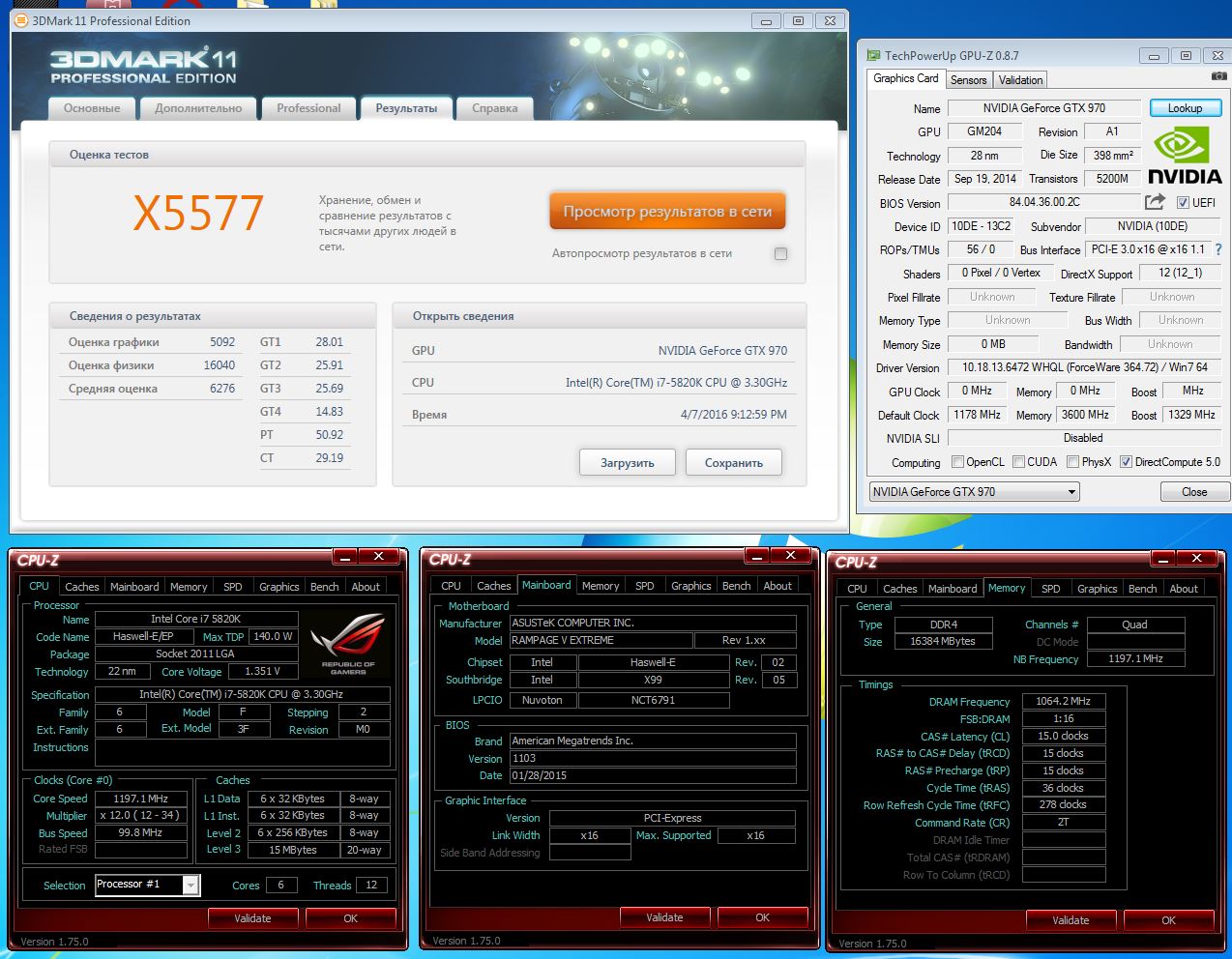This screenshot has height=959, width=1232.
Task: Click the GPU-Z camera screenshot icon
Action: [1218, 76]
